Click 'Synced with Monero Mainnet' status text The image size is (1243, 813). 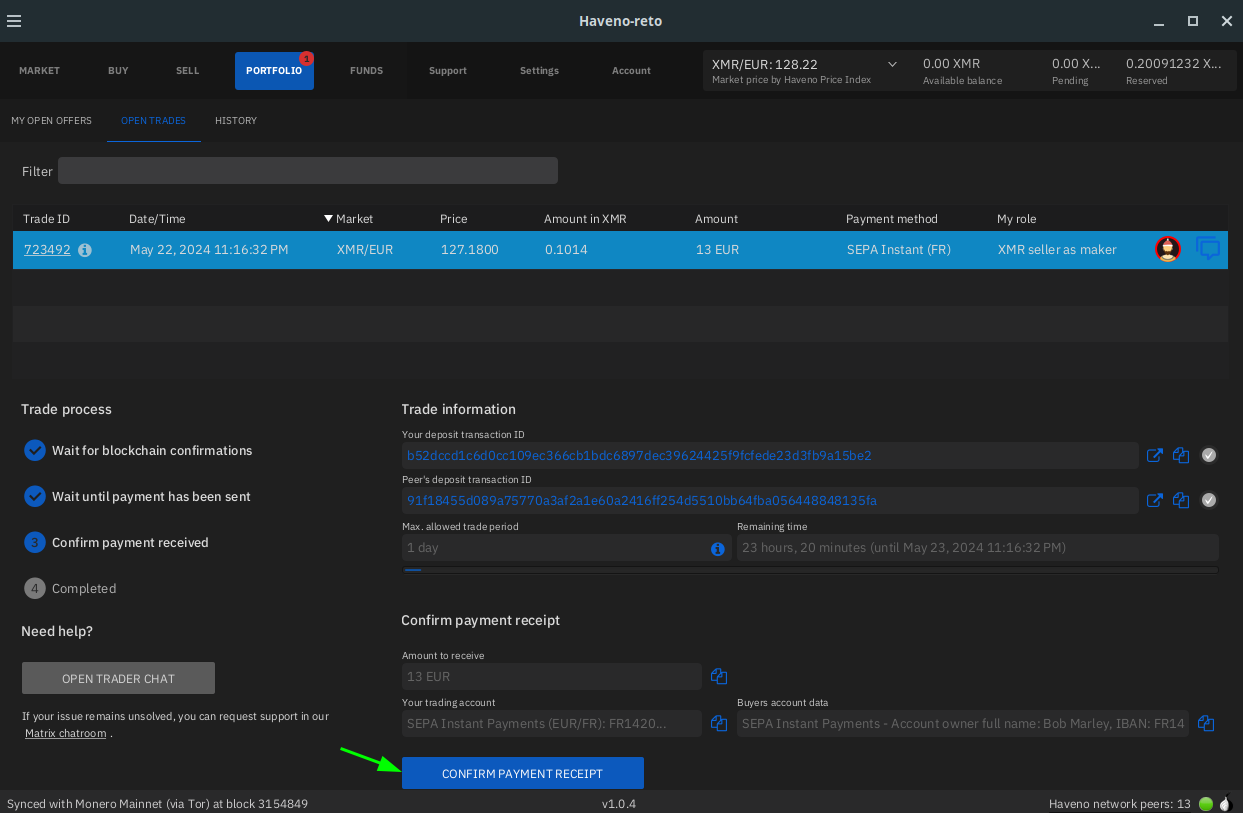pos(157,804)
